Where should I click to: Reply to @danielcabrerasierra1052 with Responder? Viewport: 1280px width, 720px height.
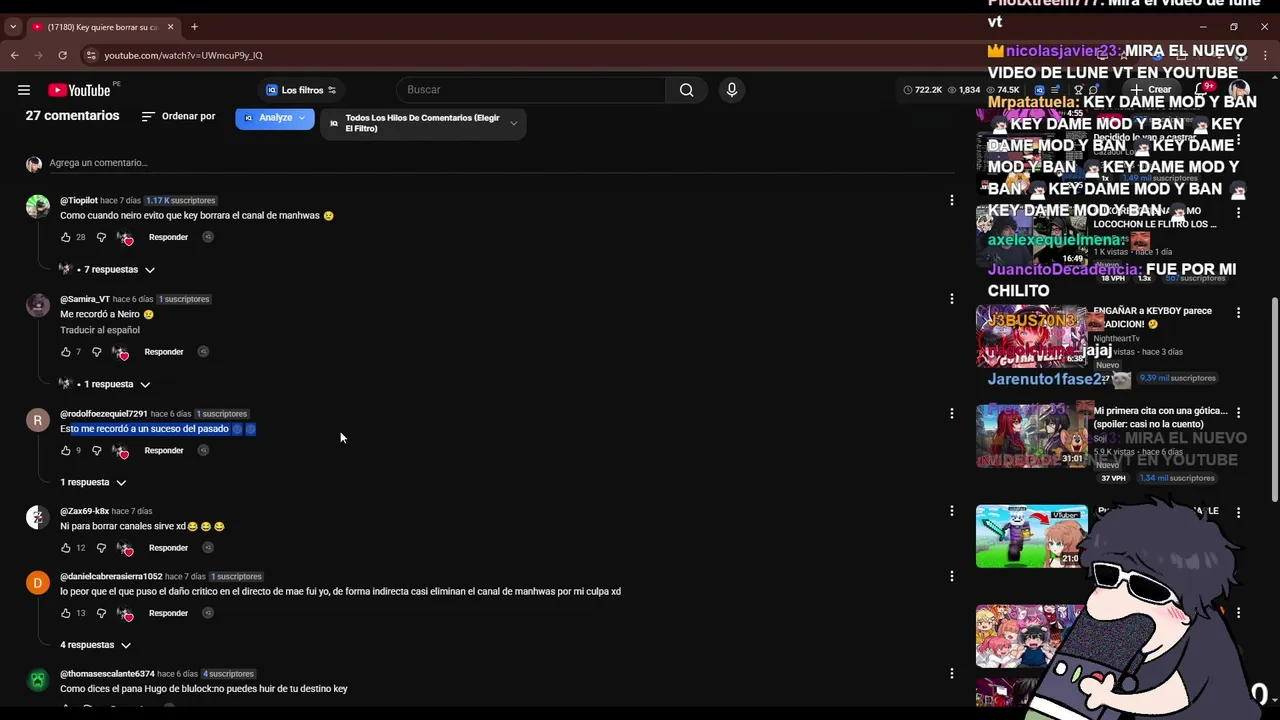(x=168, y=613)
